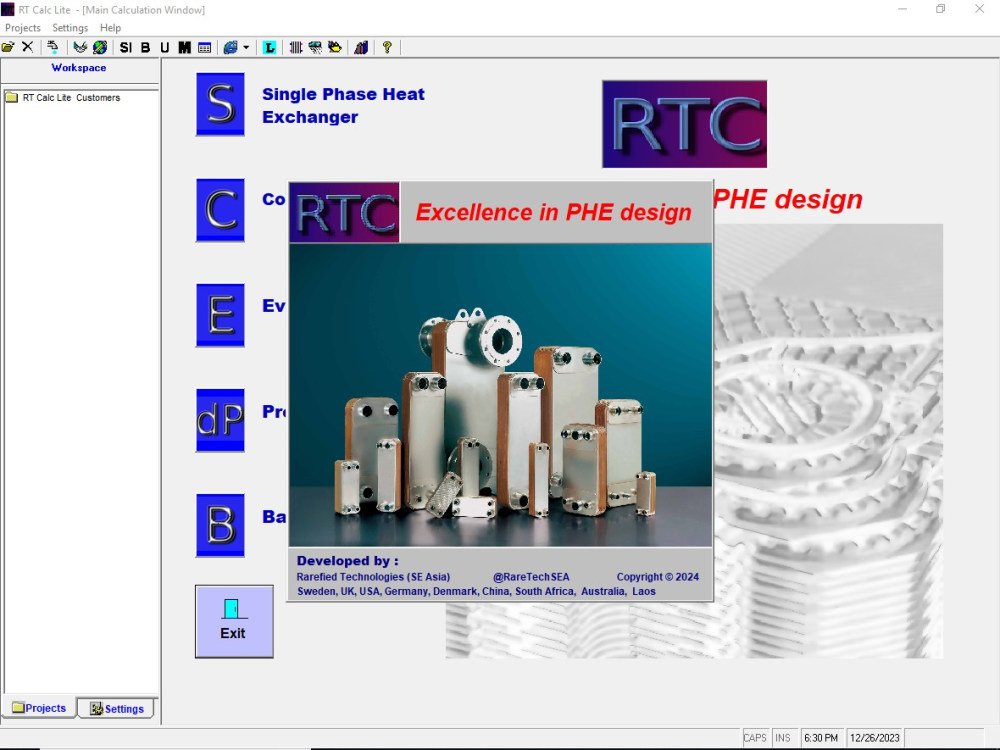Click the Internet Explorer toolbar icon
1000x750 pixels.
[x=231, y=47]
